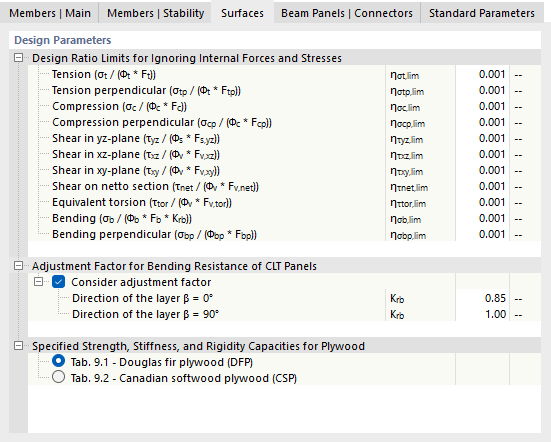Select Canadian softwood plywood (CSP) option
This screenshot has width=551, height=442.
(58, 377)
